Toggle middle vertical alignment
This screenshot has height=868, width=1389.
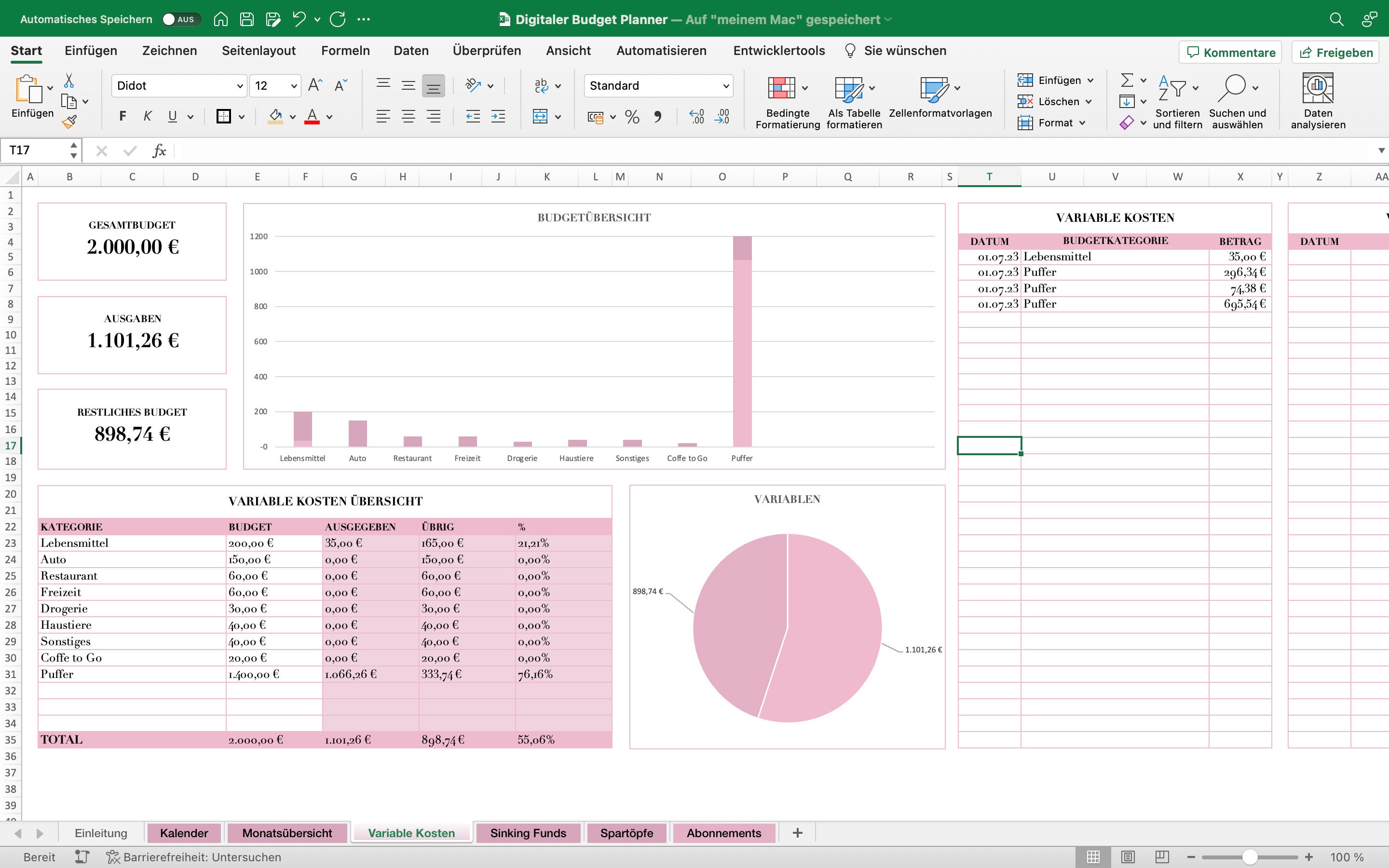pos(408,85)
